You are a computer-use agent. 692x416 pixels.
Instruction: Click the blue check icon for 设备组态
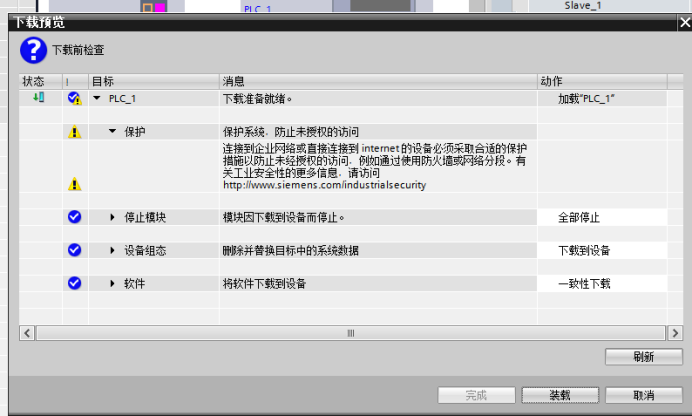[75, 250]
